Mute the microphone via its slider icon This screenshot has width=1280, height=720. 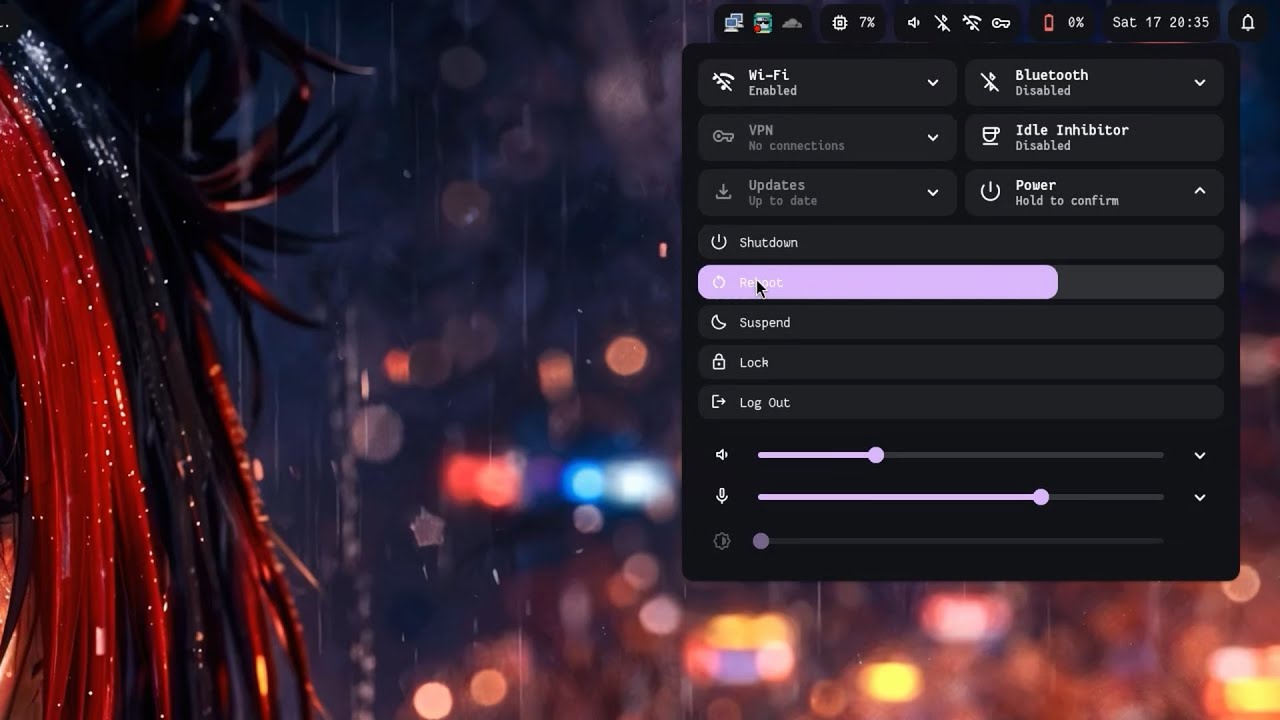point(722,497)
